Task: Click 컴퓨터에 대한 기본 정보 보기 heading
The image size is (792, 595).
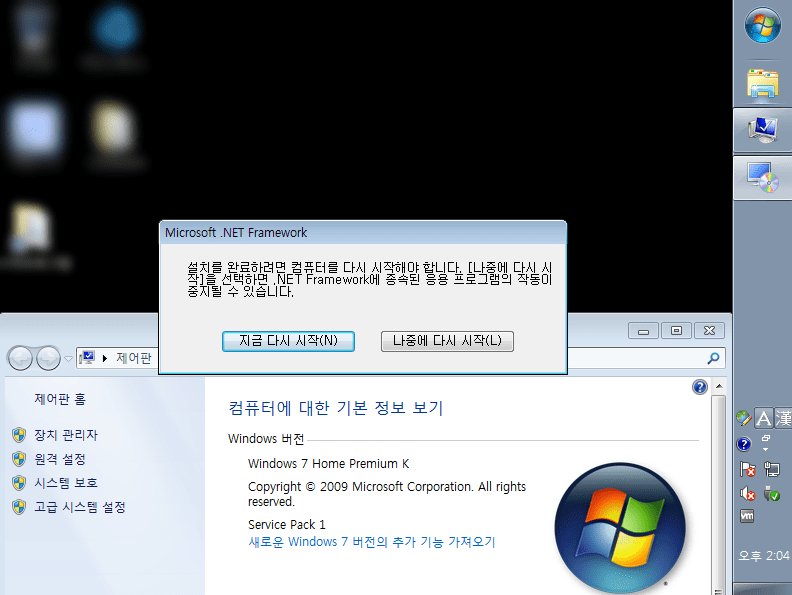Action: pyautogui.click(x=335, y=408)
